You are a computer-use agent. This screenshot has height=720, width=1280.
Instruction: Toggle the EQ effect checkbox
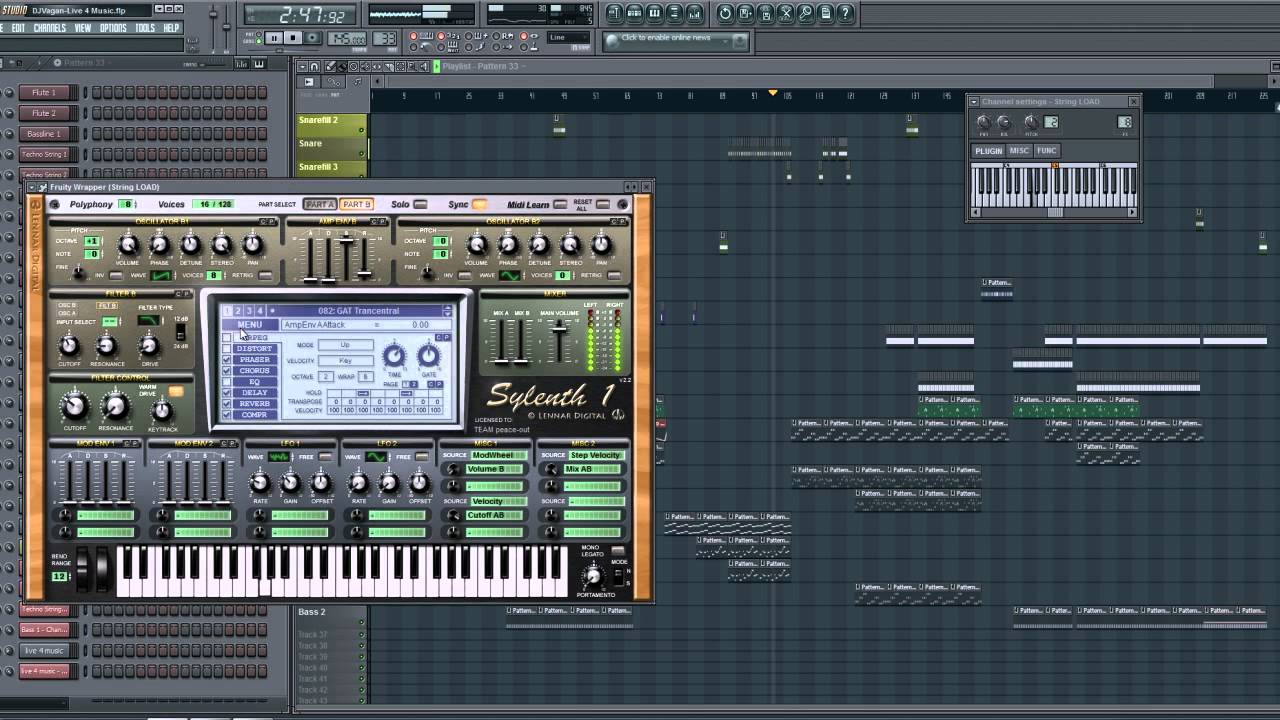point(227,382)
